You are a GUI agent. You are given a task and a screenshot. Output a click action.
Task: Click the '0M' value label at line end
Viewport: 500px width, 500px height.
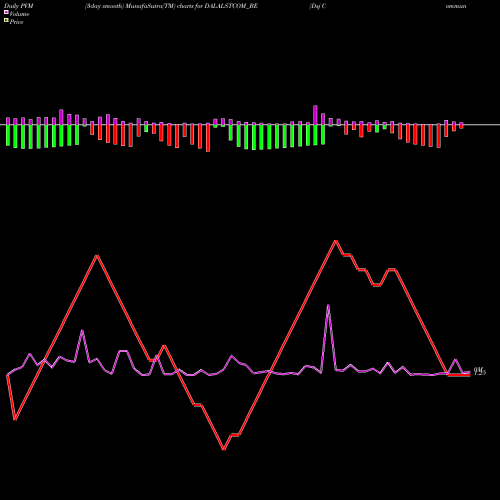point(480,371)
